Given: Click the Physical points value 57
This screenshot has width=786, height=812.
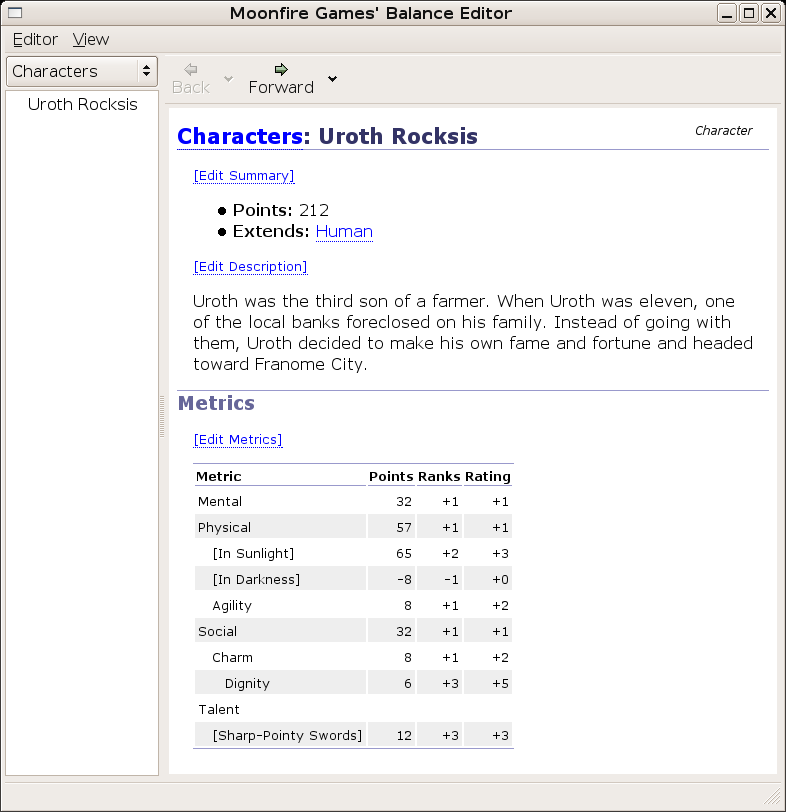Looking at the screenshot, I should [x=404, y=528].
